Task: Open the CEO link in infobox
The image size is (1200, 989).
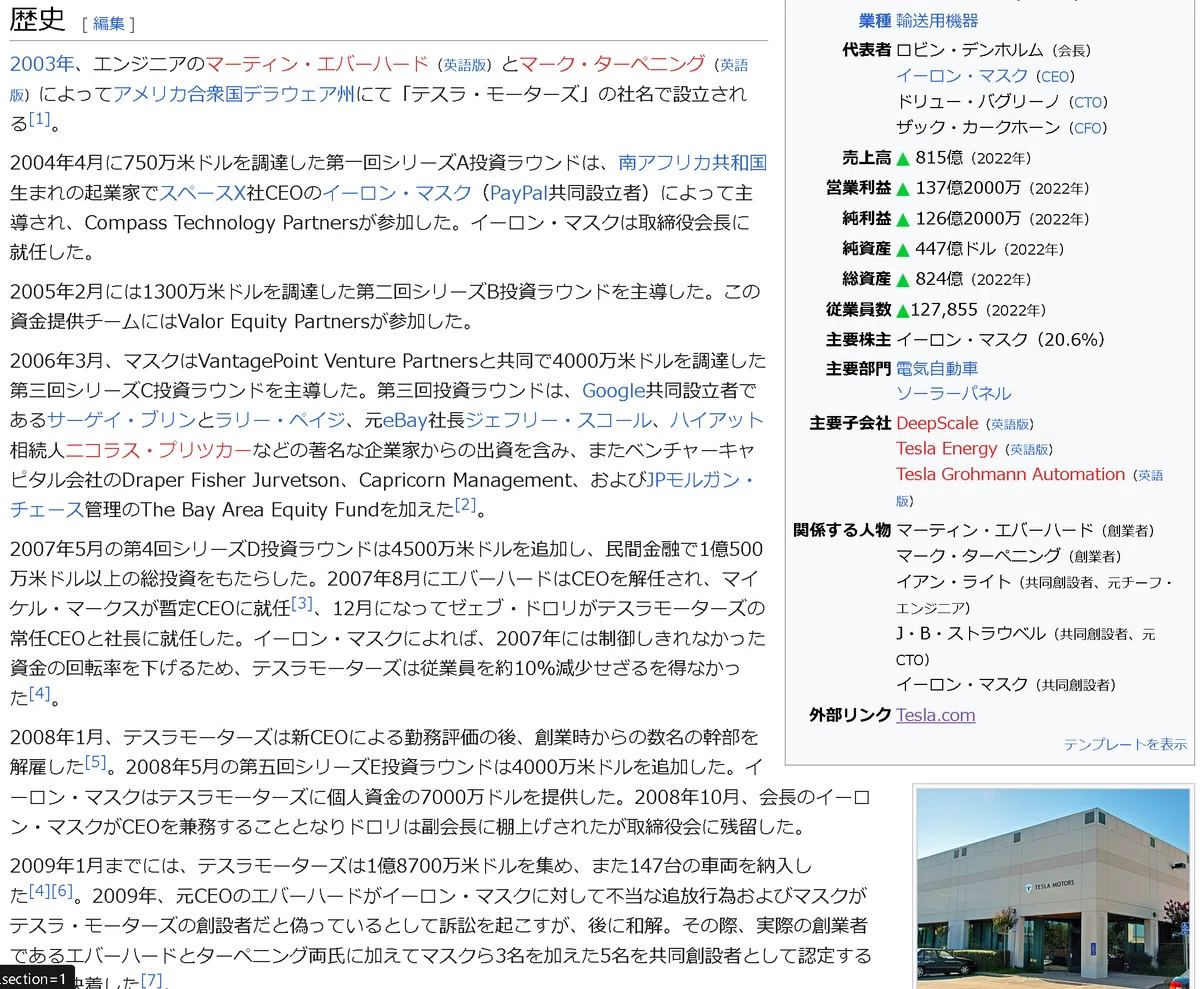Action: (x=1054, y=76)
